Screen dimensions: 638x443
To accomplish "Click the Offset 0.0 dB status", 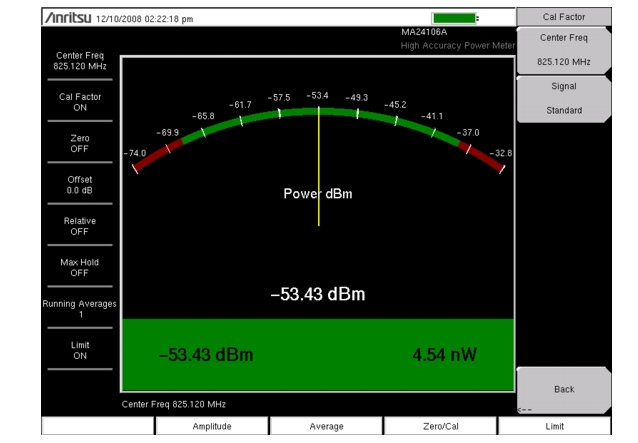I will [80, 185].
